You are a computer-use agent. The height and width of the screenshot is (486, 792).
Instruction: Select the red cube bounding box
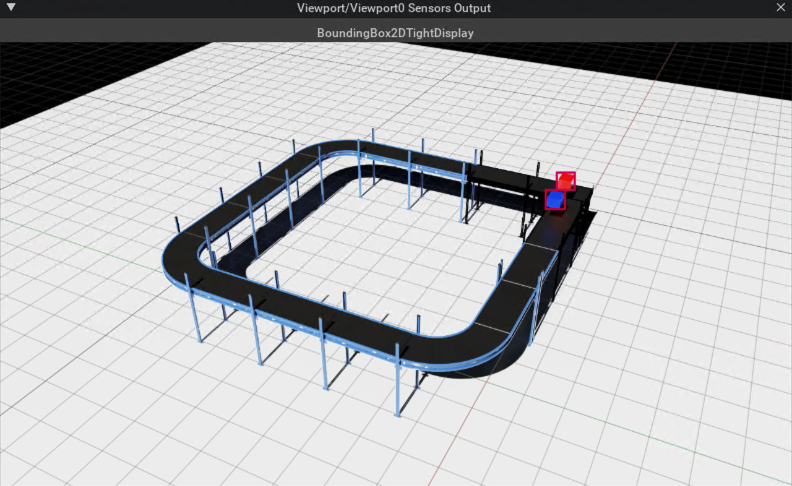tap(566, 181)
